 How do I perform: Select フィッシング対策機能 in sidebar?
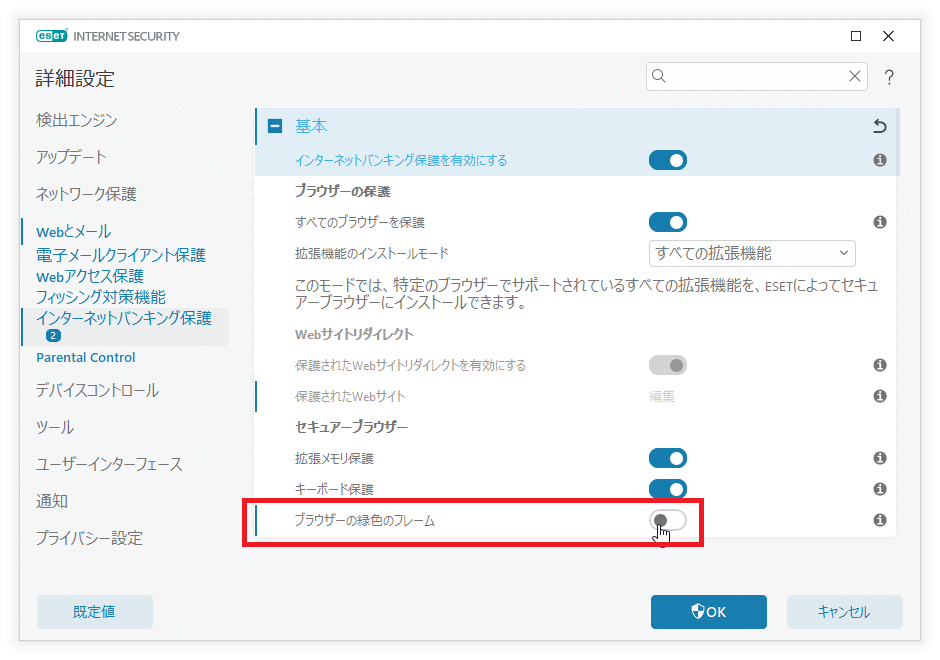click(x=101, y=297)
